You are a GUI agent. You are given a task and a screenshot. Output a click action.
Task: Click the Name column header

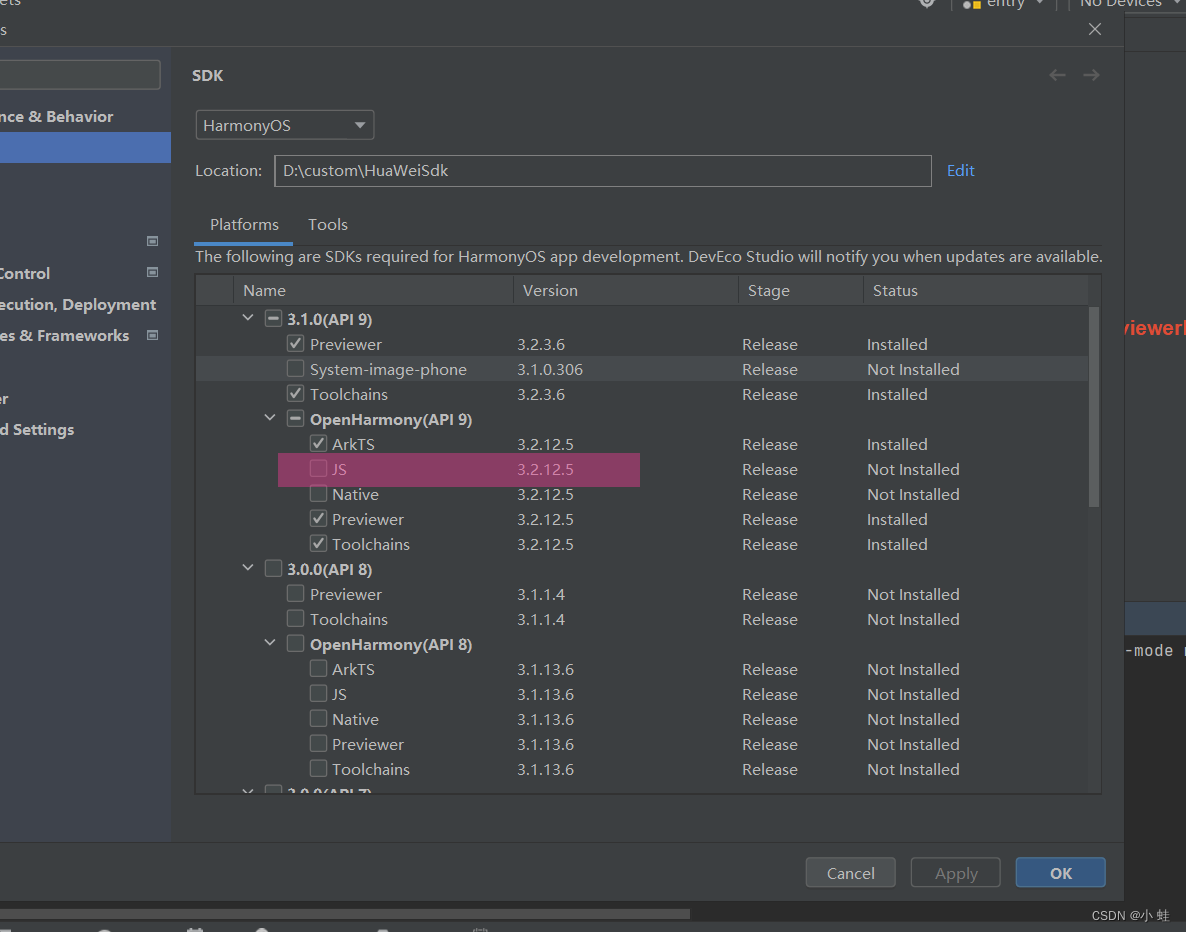point(374,290)
